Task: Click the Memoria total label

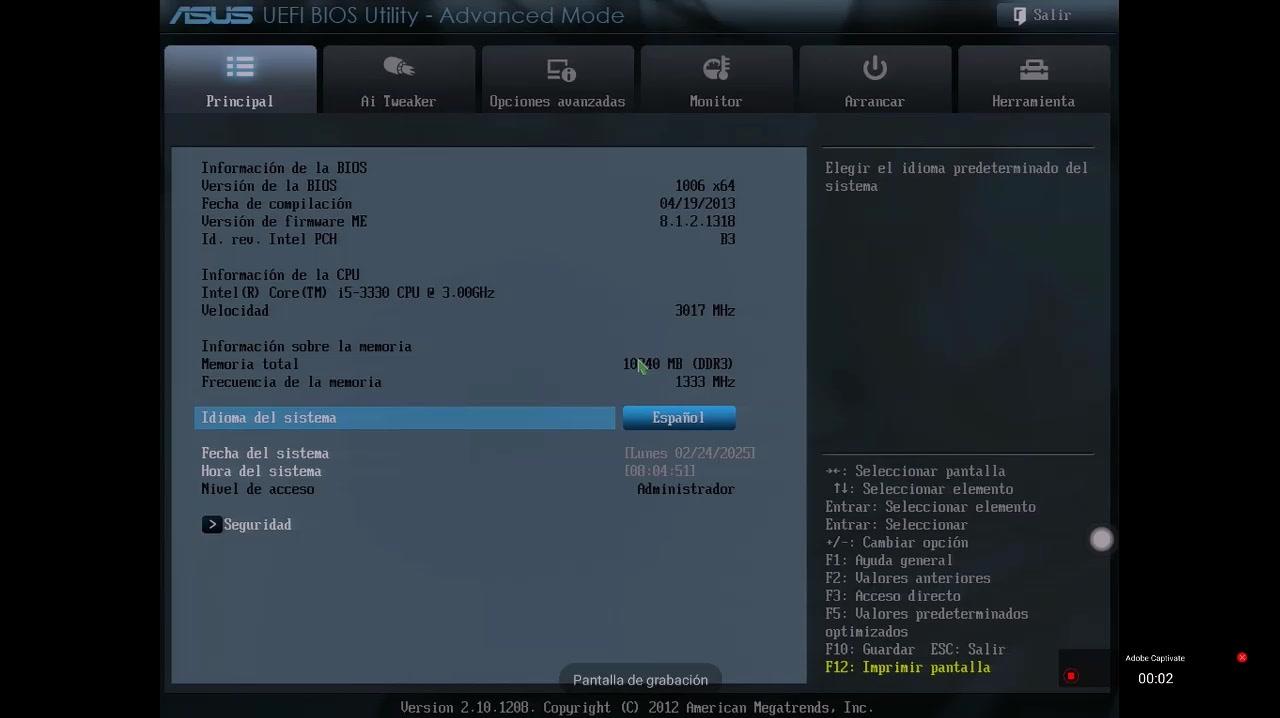Action: [x=250, y=365]
